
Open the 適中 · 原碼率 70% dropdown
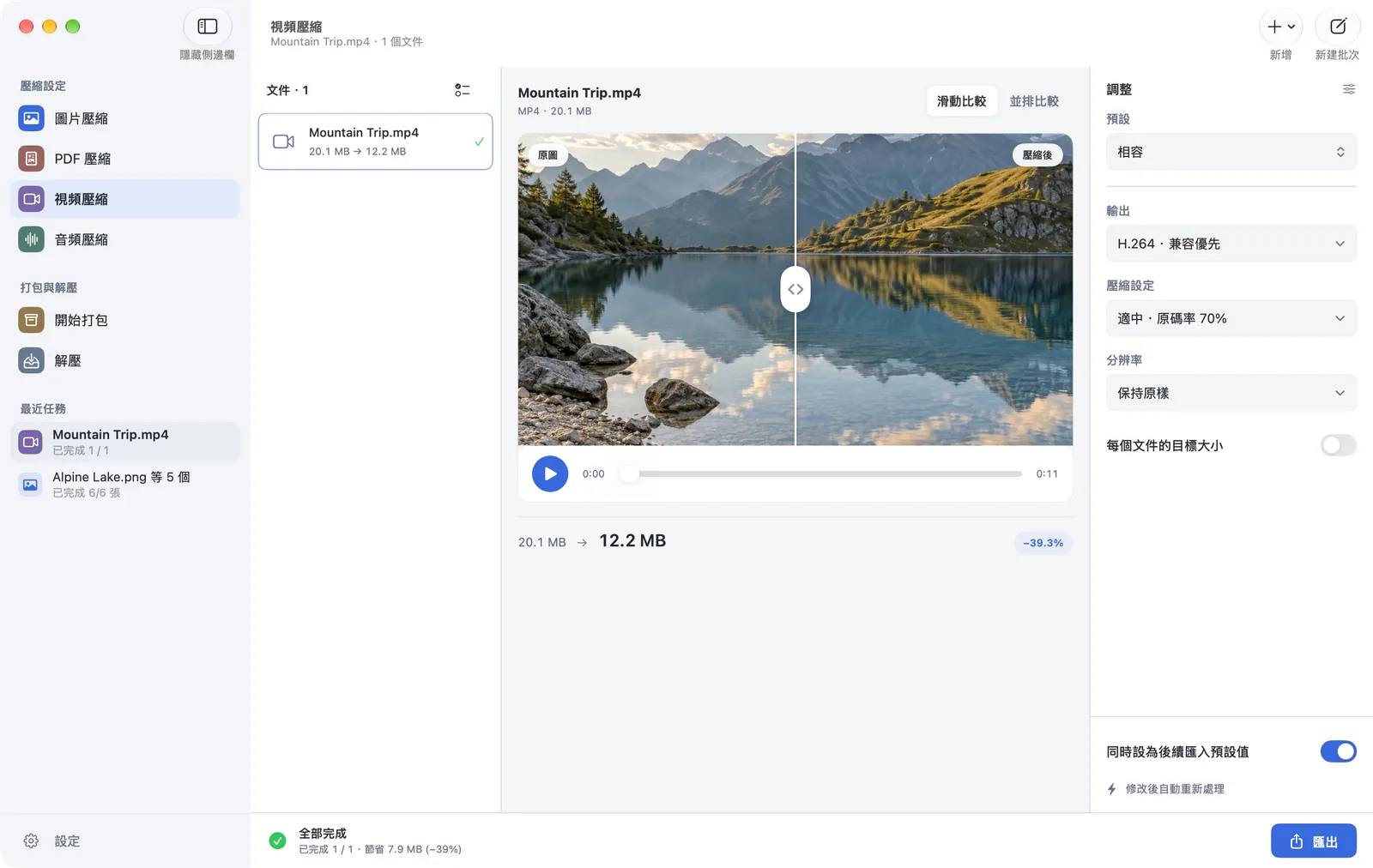1231,318
